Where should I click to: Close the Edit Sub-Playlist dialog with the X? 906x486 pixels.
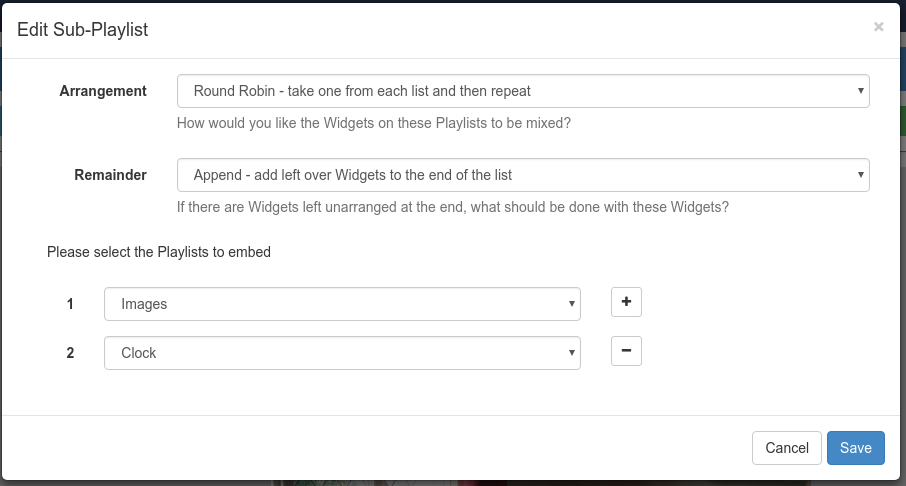[878, 27]
